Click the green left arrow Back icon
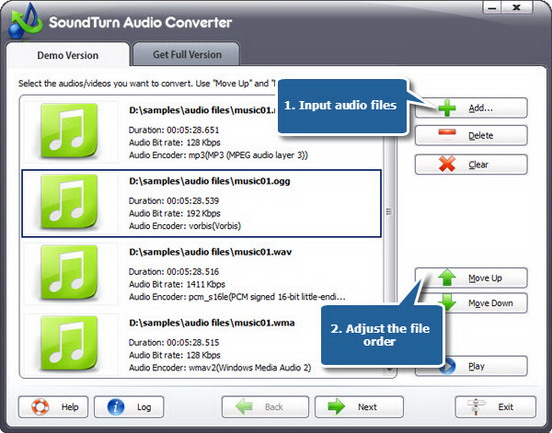Viewport: 552px width, 433px height. (244, 407)
